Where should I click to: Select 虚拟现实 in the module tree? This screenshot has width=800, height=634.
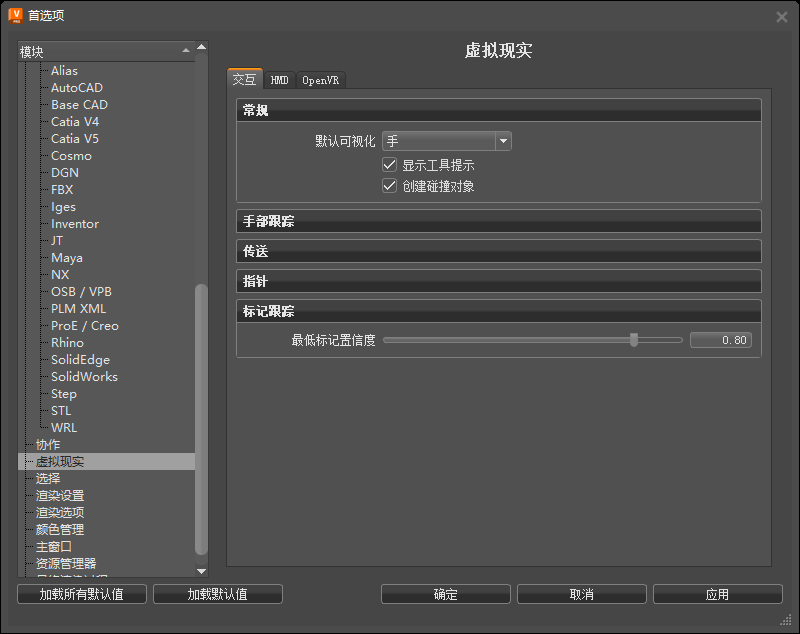[60, 462]
